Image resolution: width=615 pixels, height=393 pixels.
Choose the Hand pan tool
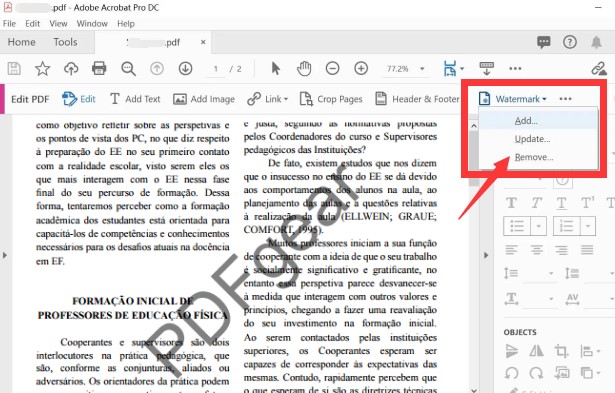pos(304,69)
